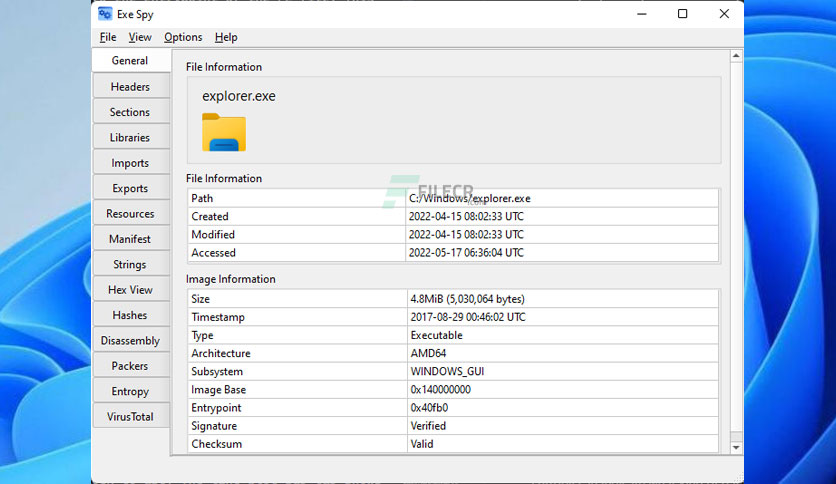Select the Entropy tab
Viewport: 836px width, 484px height.
tap(131, 391)
